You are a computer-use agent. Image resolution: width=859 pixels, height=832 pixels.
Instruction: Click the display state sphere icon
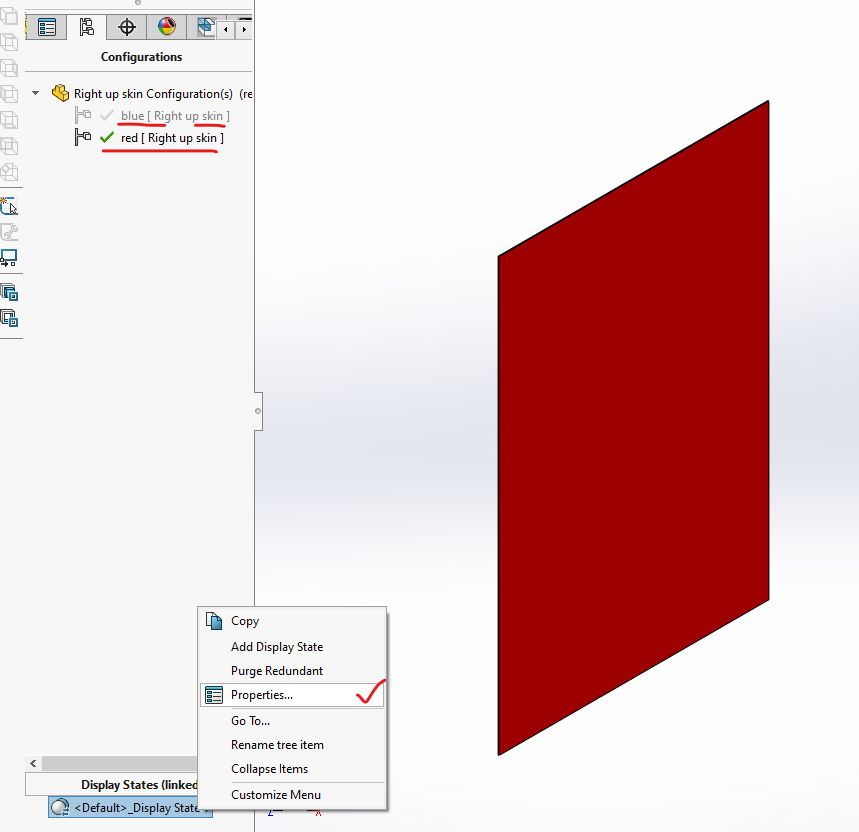pyautogui.click(x=60, y=807)
